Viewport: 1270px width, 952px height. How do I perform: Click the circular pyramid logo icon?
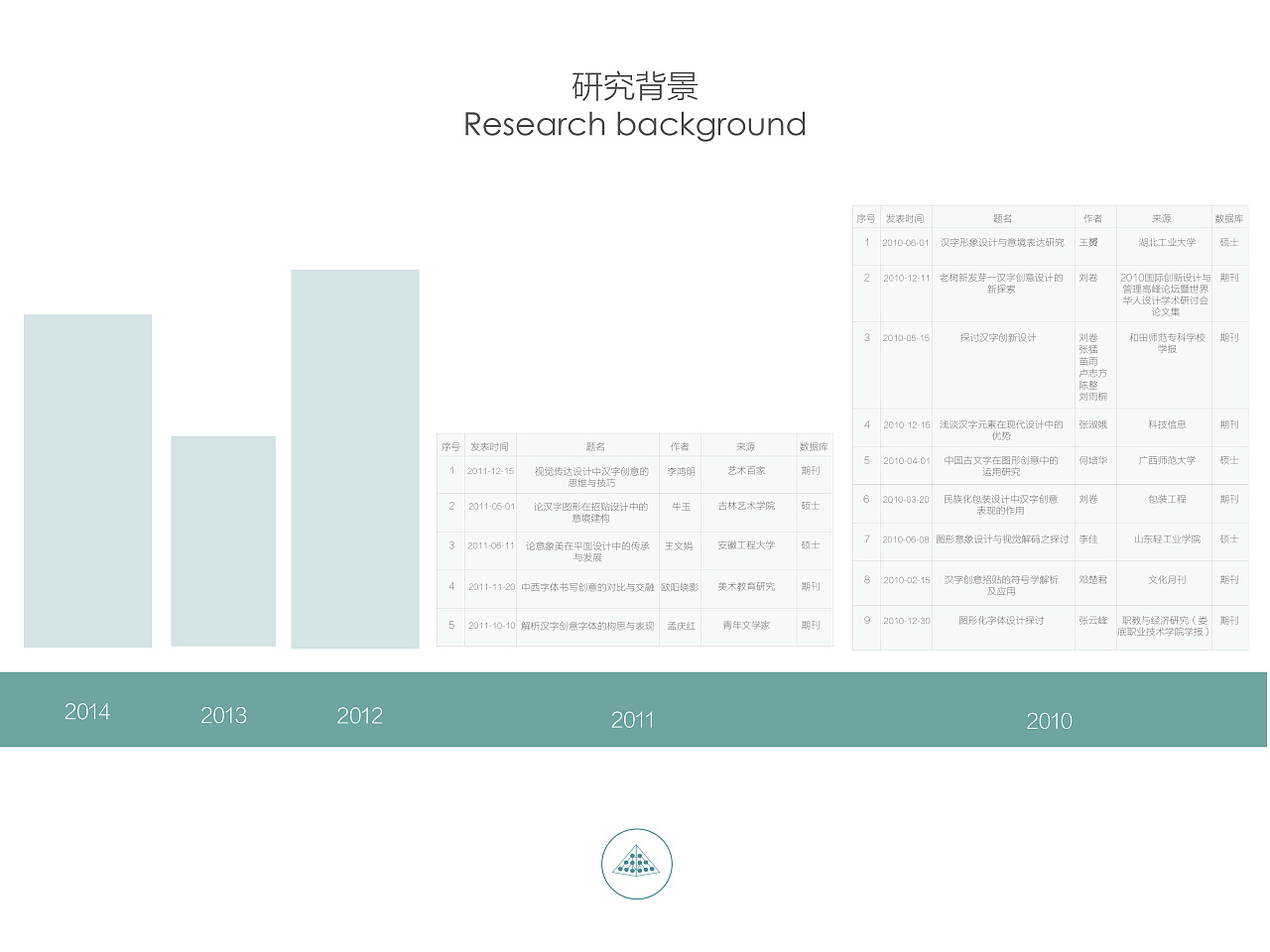(x=637, y=864)
